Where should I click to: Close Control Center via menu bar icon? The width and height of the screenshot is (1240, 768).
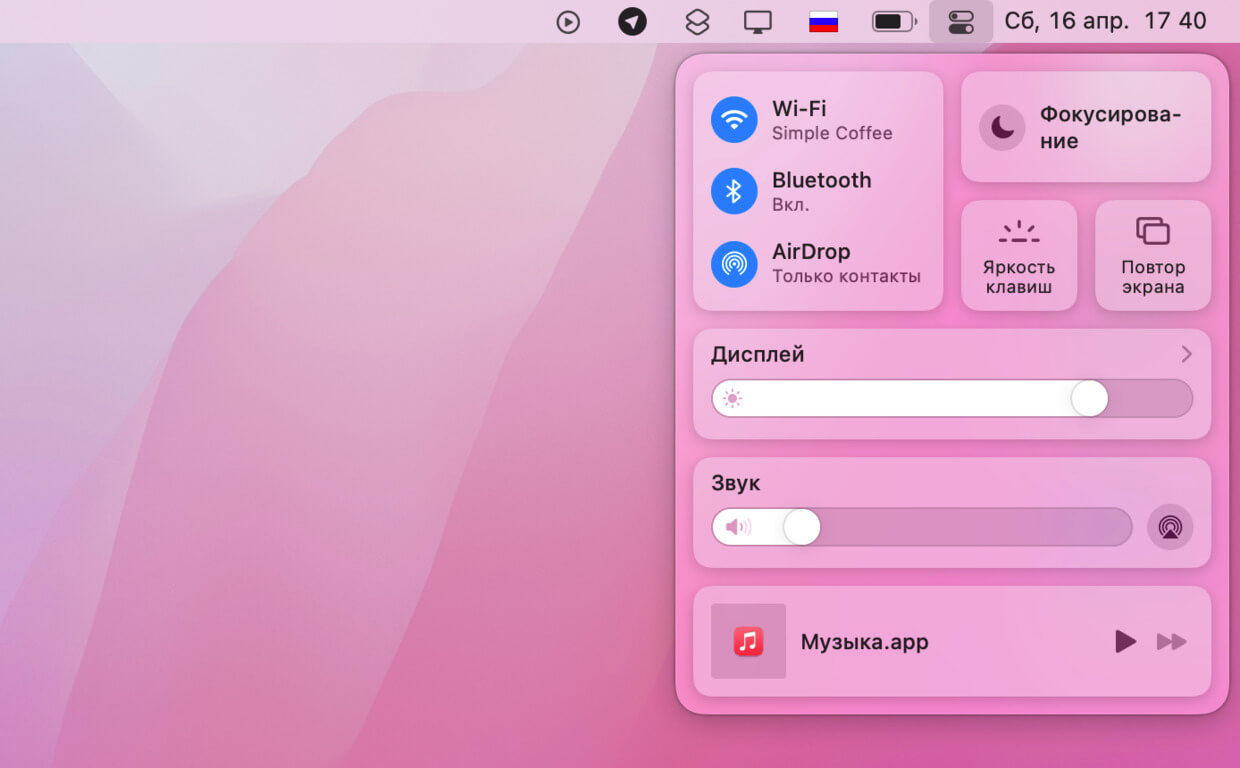click(960, 22)
